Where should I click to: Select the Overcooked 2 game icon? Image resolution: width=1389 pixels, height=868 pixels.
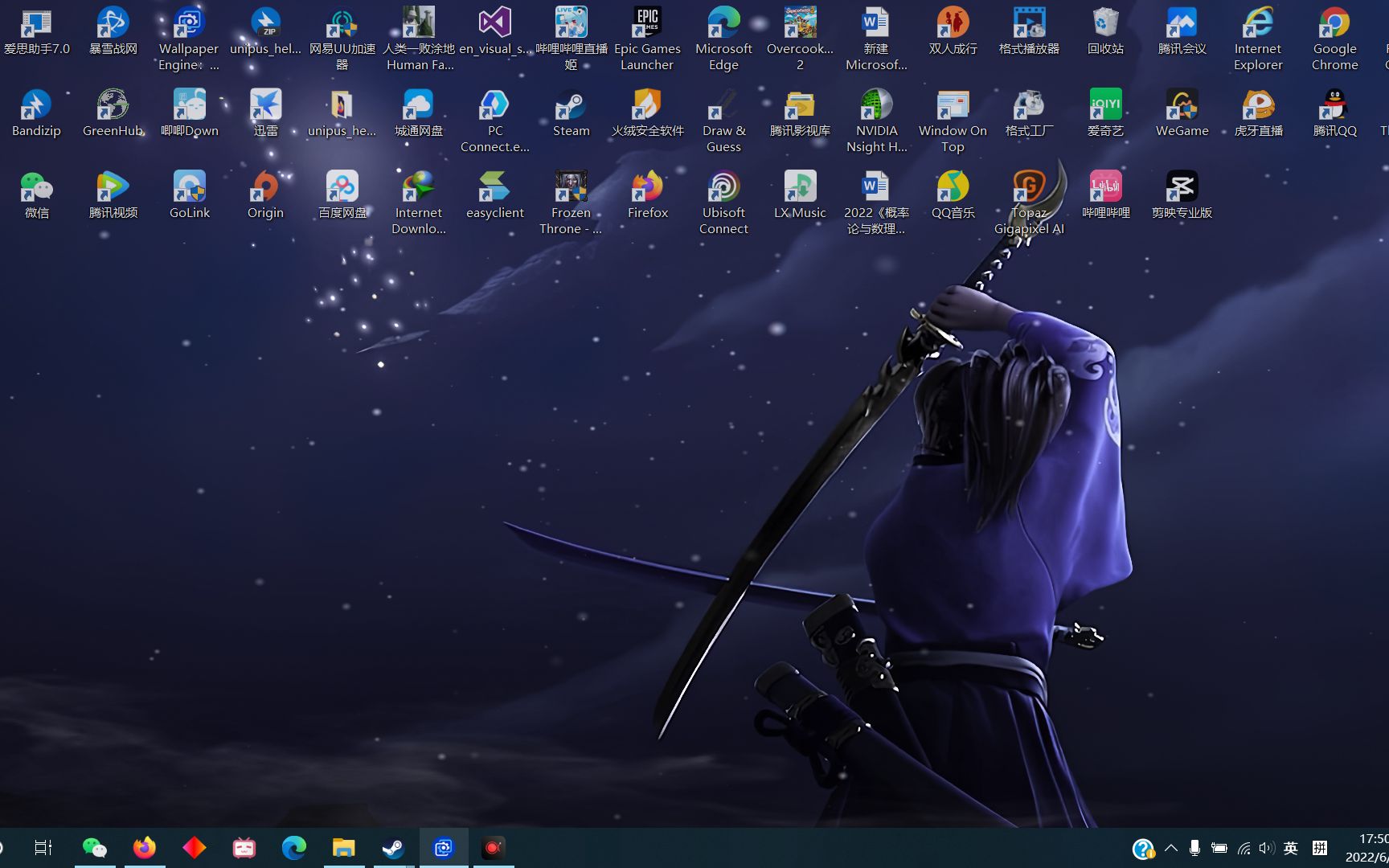800,40
